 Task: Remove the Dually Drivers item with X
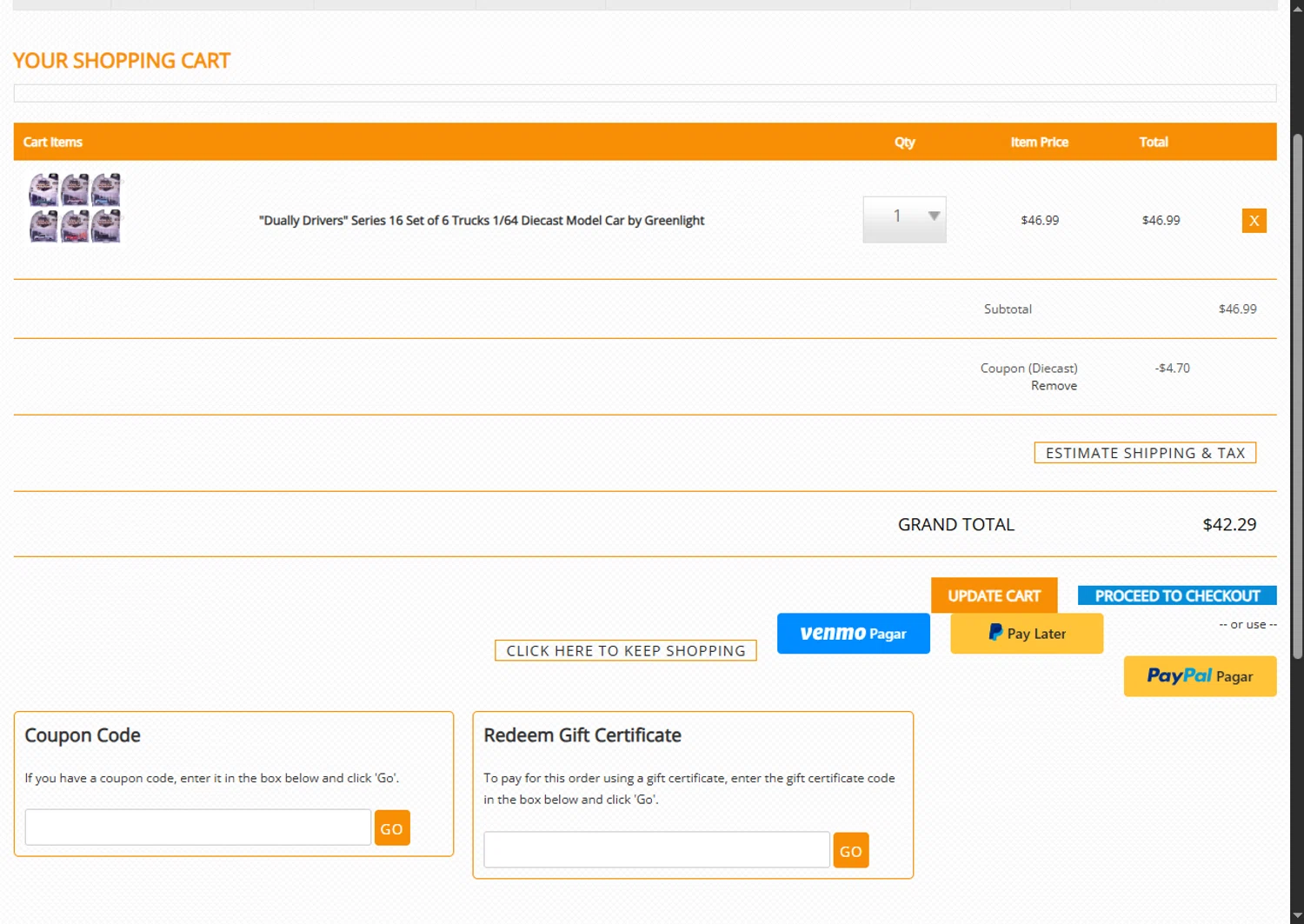click(1254, 221)
